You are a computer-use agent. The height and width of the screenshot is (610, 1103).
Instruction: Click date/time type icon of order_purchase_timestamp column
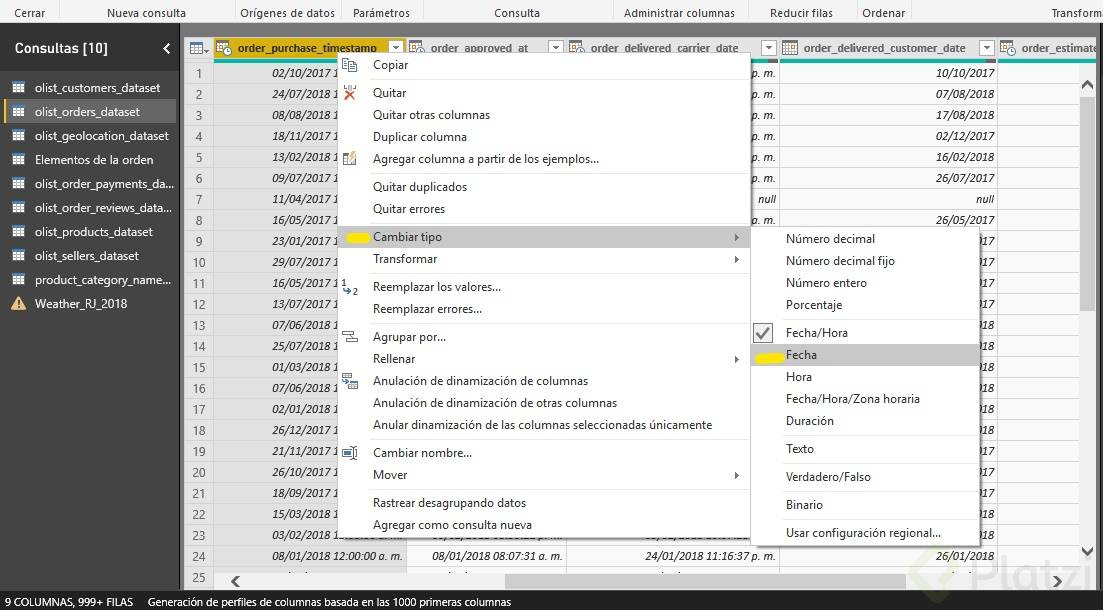(x=224, y=48)
